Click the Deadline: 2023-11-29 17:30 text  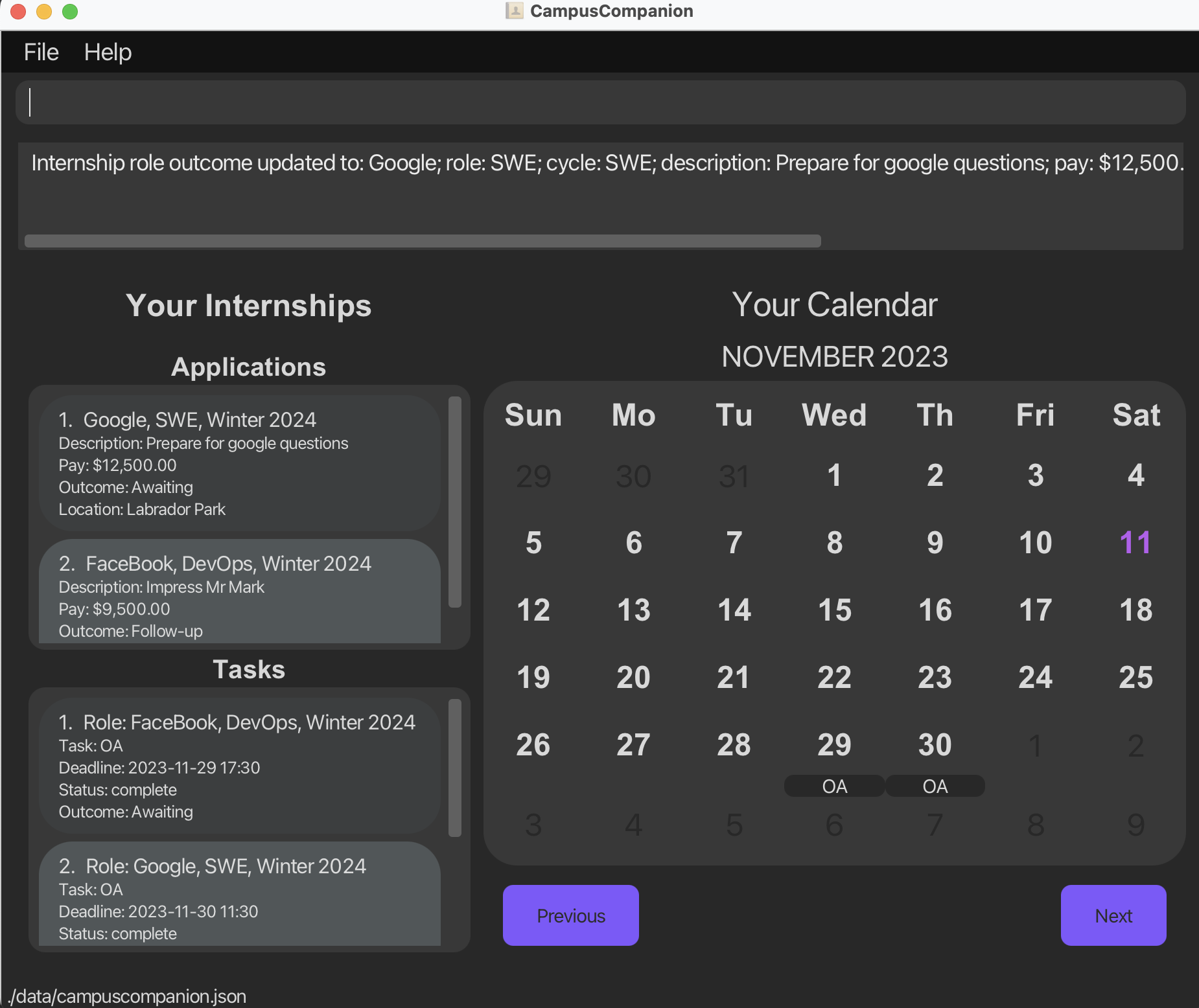159,768
